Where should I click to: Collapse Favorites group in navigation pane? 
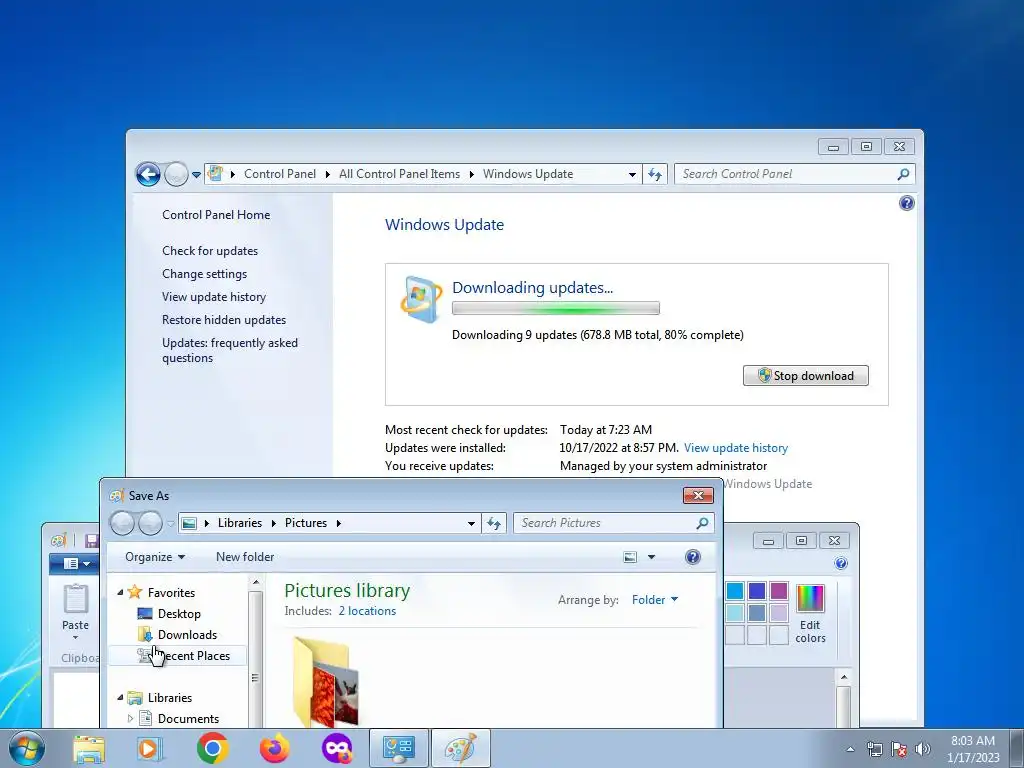pyautogui.click(x=120, y=592)
